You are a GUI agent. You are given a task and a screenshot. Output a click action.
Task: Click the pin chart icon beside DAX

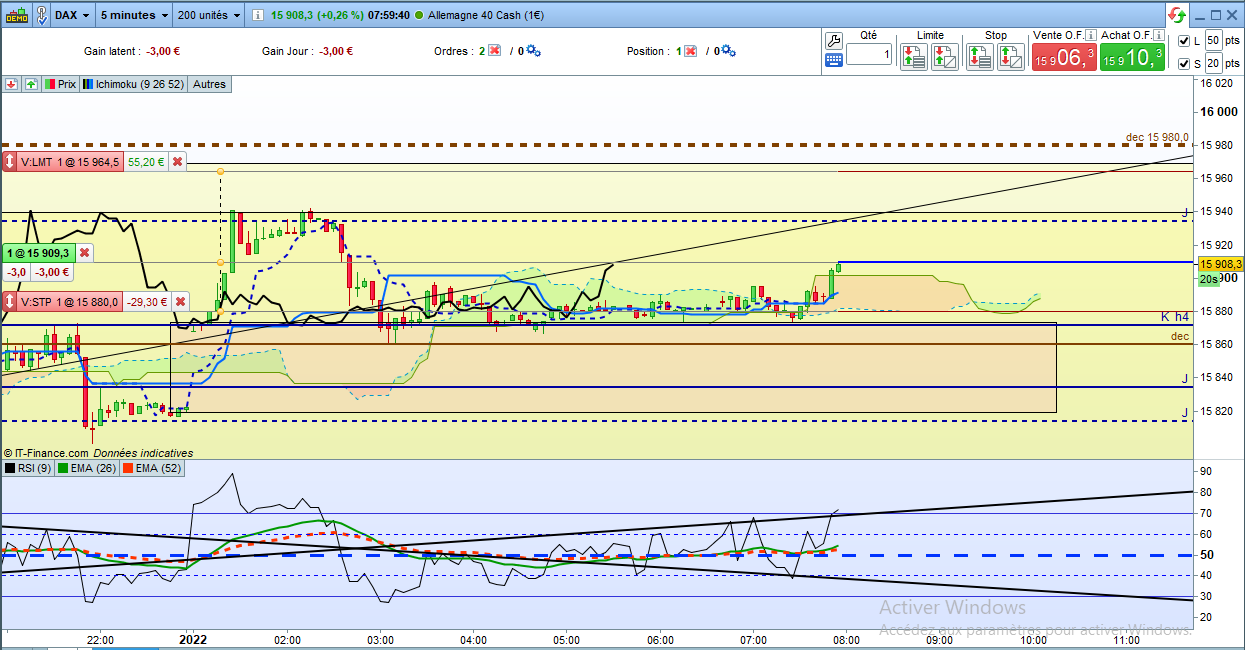pyautogui.click(x=41, y=15)
